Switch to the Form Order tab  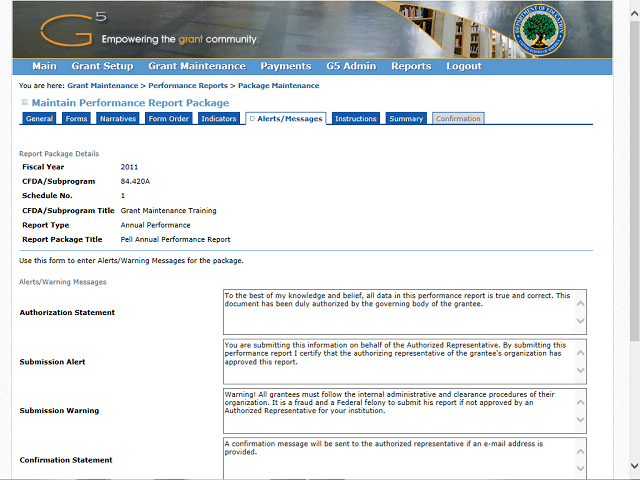click(169, 118)
